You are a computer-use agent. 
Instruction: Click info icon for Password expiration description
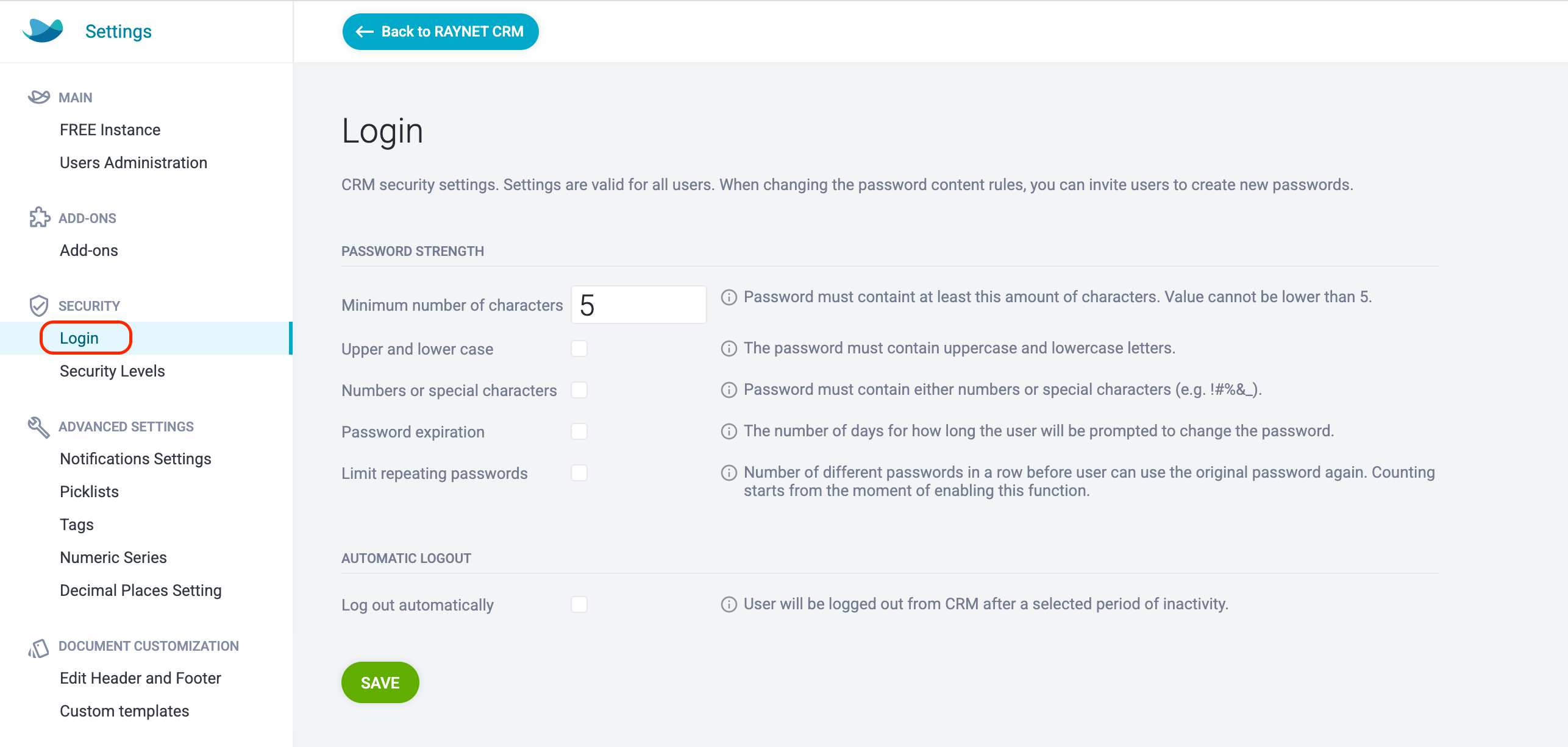coord(729,431)
